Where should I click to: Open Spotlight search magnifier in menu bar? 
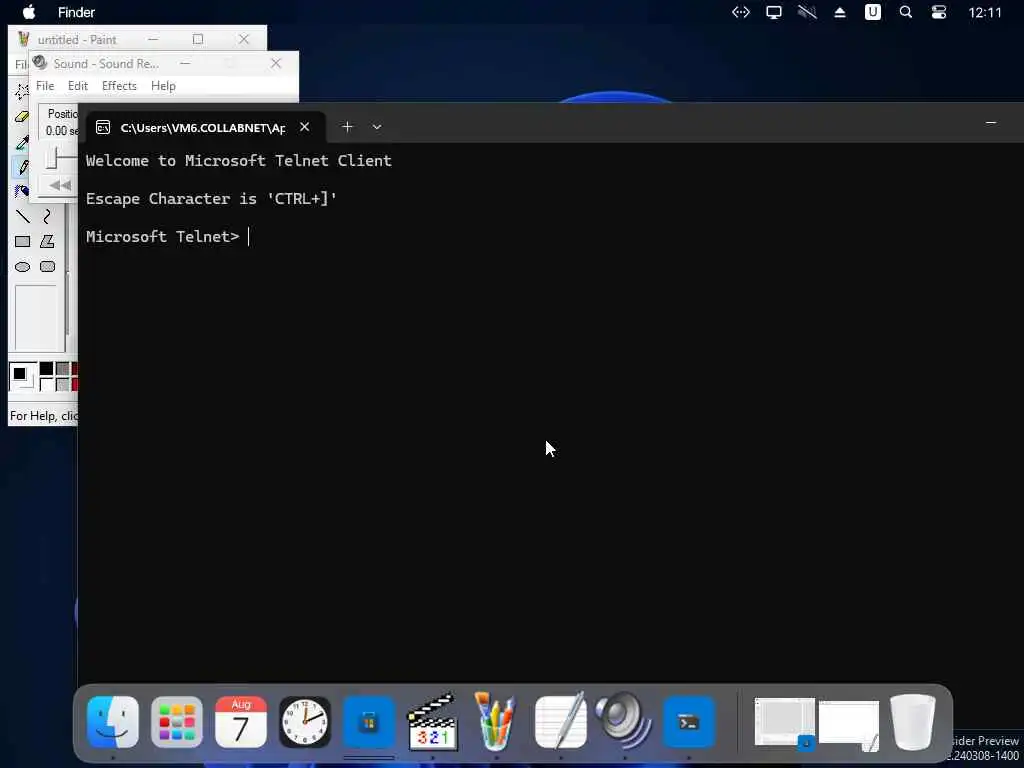point(906,12)
